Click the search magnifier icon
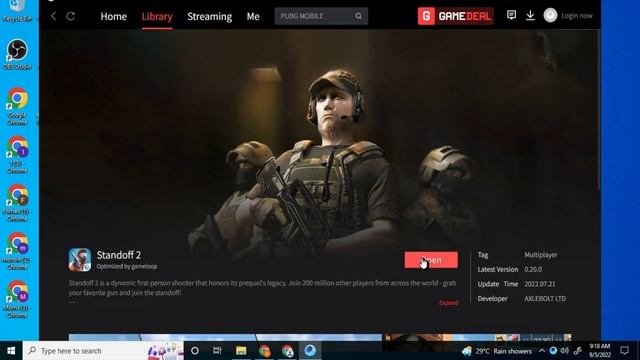Image resolution: width=640 pixels, height=360 pixels. tap(358, 16)
